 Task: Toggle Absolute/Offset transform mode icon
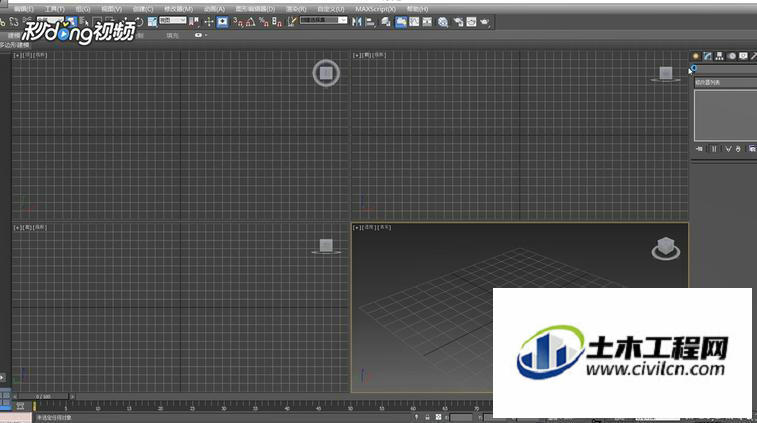(438, 417)
